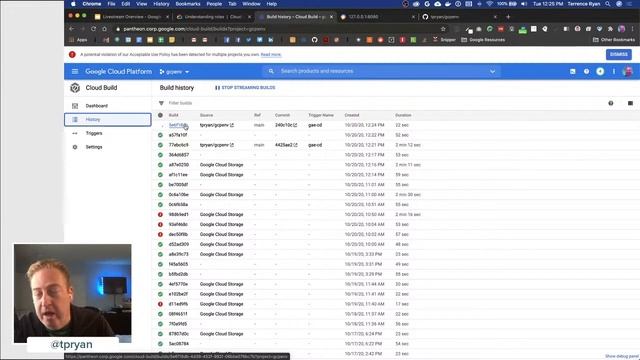This screenshot has width=640, height=360.
Task: Open the History menu in macOS menu bar
Action: point(161,4)
